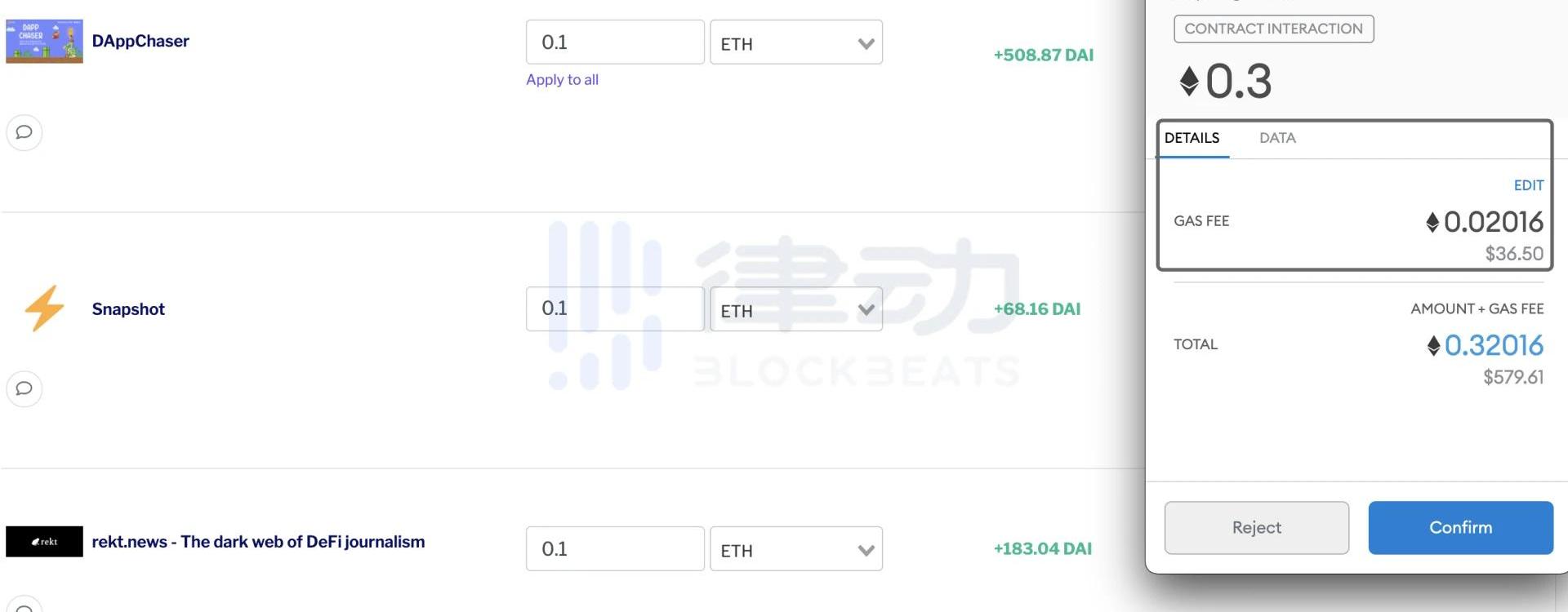Screen dimensions: 1568x612
Task: Click the Snapshot lightning bolt icon
Action: click(x=44, y=308)
